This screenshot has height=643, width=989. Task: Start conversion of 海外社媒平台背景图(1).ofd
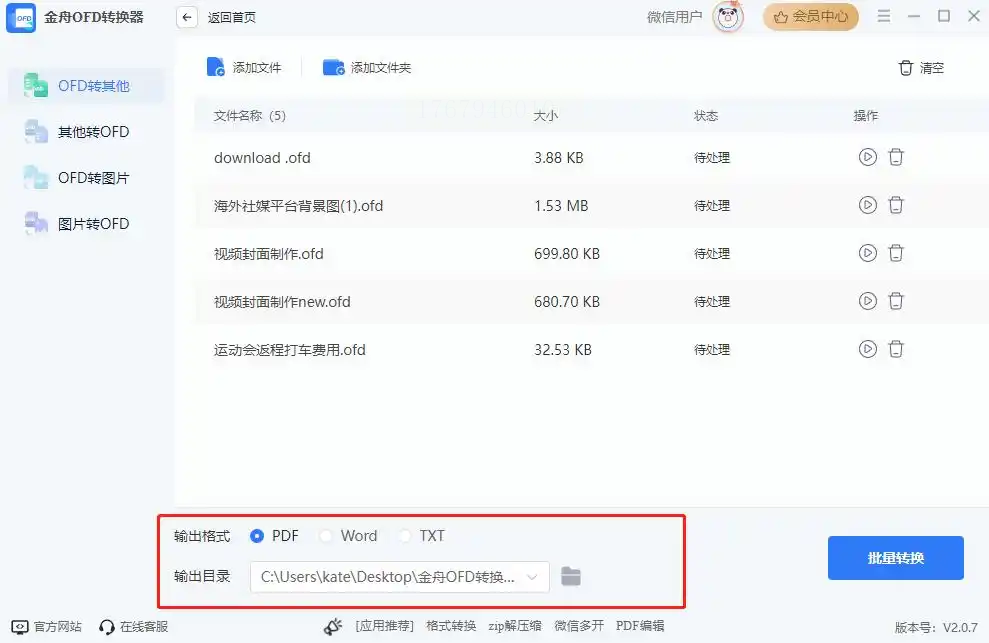coord(867,205)
